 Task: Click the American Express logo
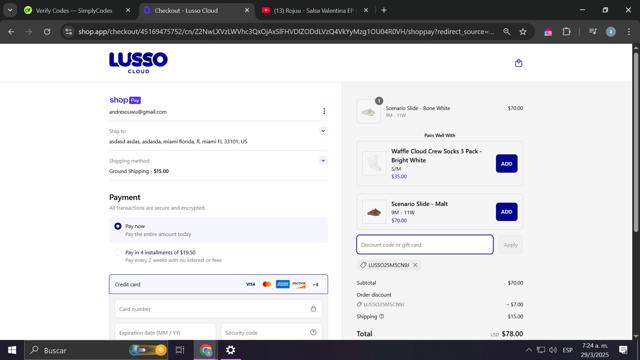click(x=282, y=284)
